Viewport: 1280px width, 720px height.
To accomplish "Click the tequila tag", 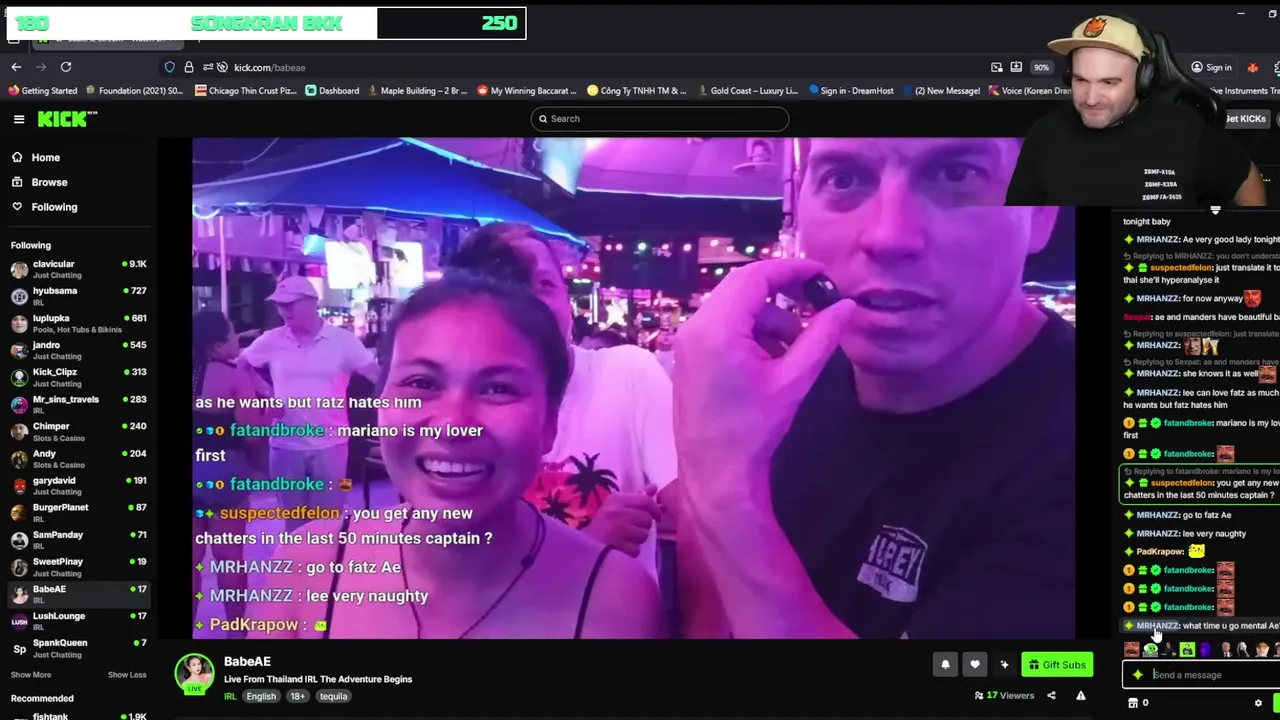I will pyautogui.click(x=334, y=696).
